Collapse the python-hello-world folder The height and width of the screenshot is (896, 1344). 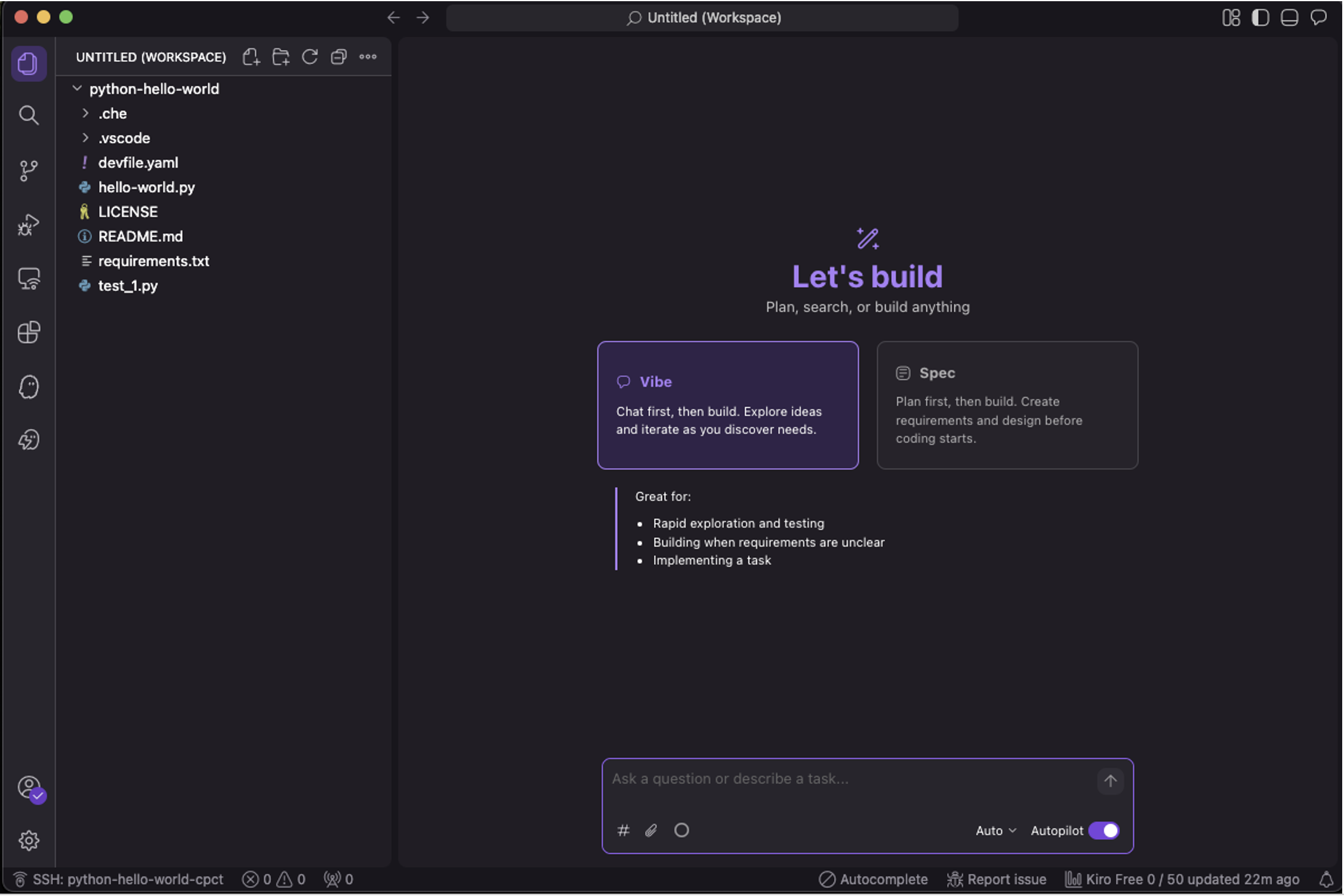click(x=76, y=88)
